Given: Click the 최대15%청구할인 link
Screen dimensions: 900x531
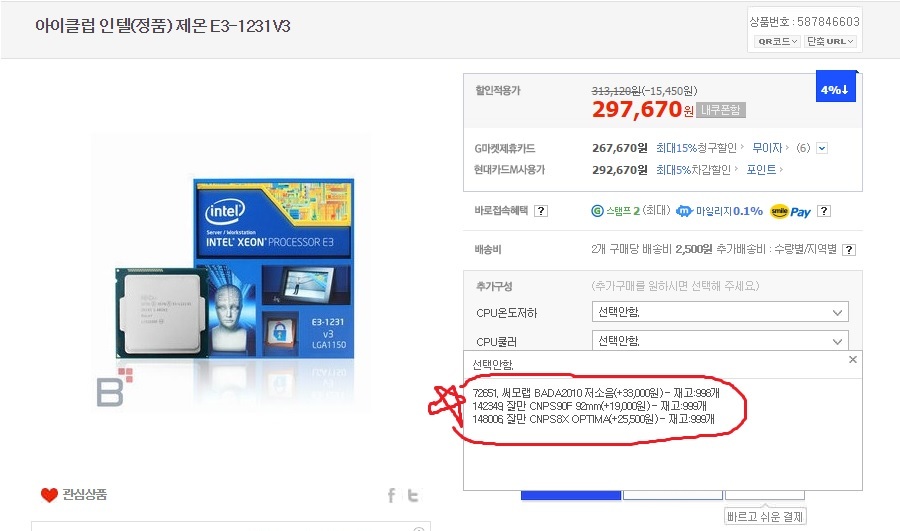Looking at the screenshot, I should tap(699, 148).
